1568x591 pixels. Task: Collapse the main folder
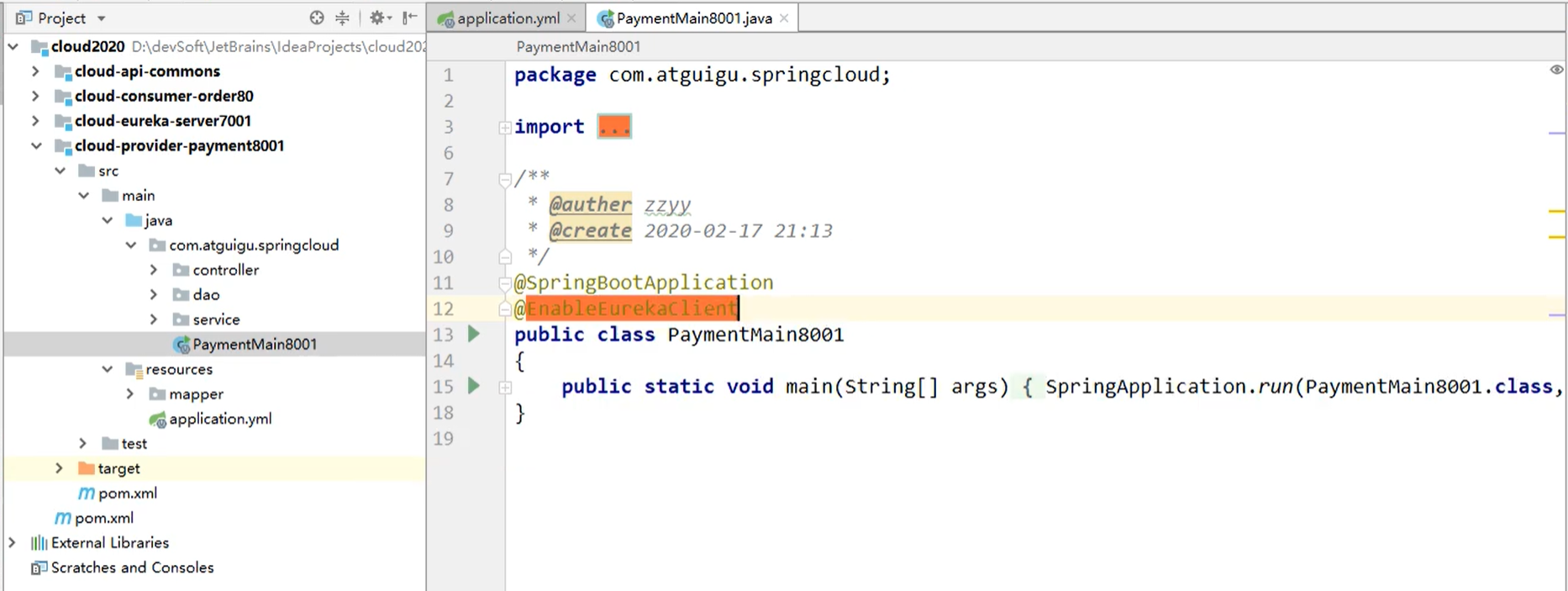coord(83,195)
